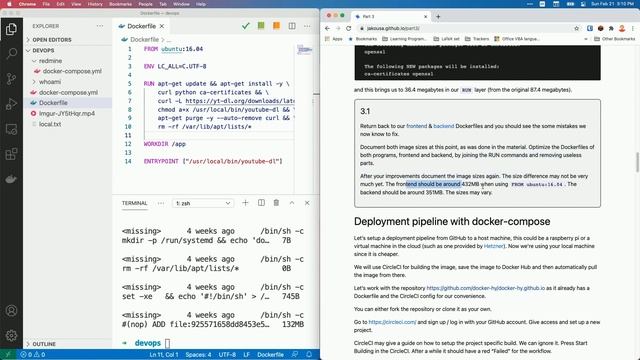Click the code minimap in editor
This screenshot has width=640, height=360.
point(304,50)
